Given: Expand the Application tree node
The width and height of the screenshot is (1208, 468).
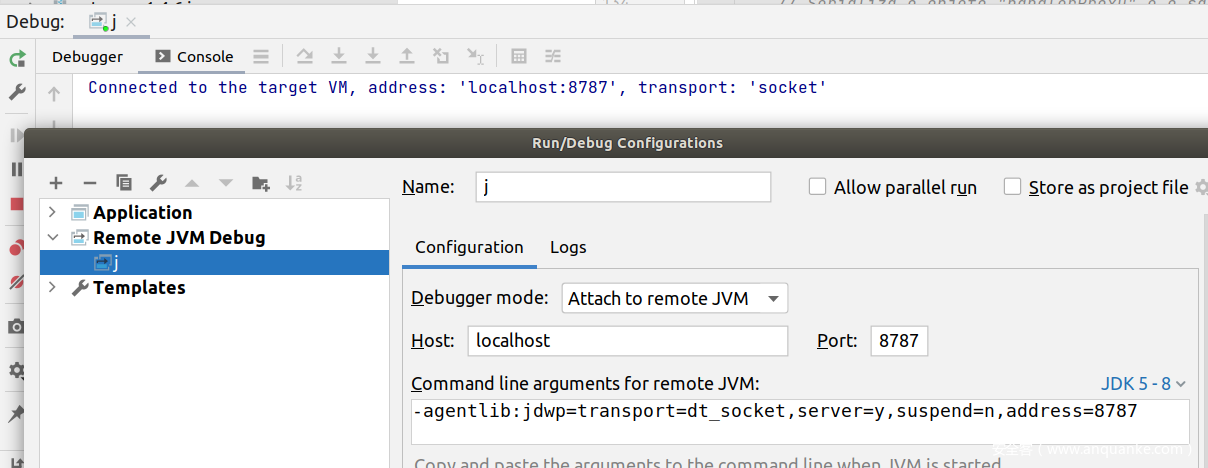Looking at the screenshot, I should tap(52, 213).
